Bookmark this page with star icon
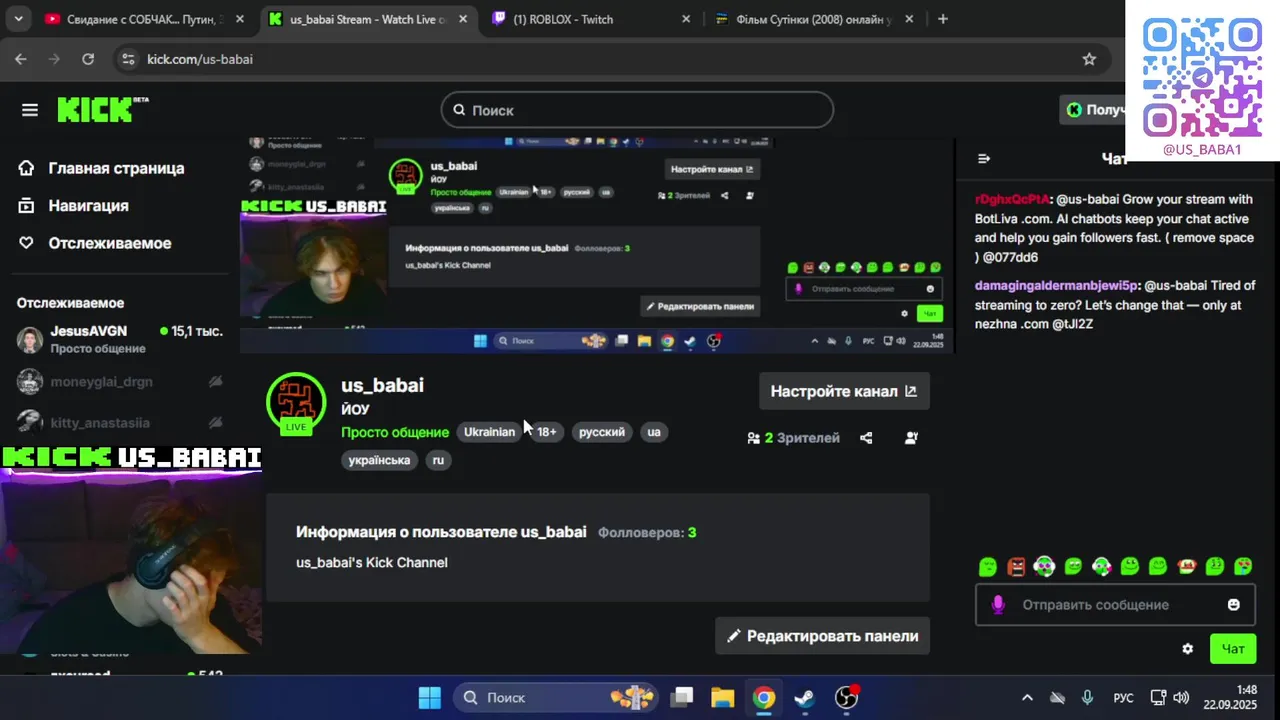This screenshot has width=1280, height=720. pyautogui.click(x=1089, y=59)
